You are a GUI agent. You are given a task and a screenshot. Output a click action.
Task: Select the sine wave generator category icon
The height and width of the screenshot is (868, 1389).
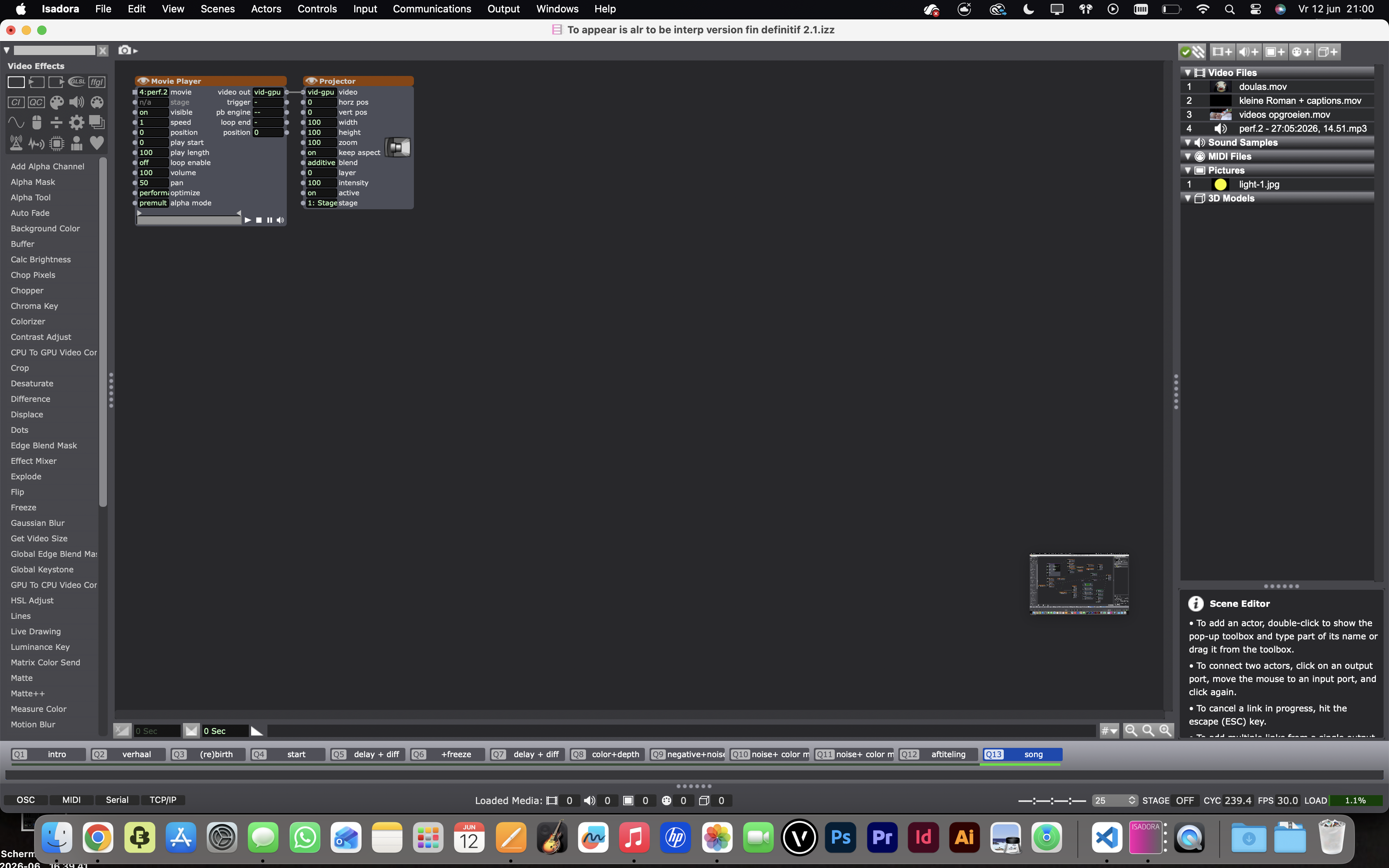[x=16, y=122]
